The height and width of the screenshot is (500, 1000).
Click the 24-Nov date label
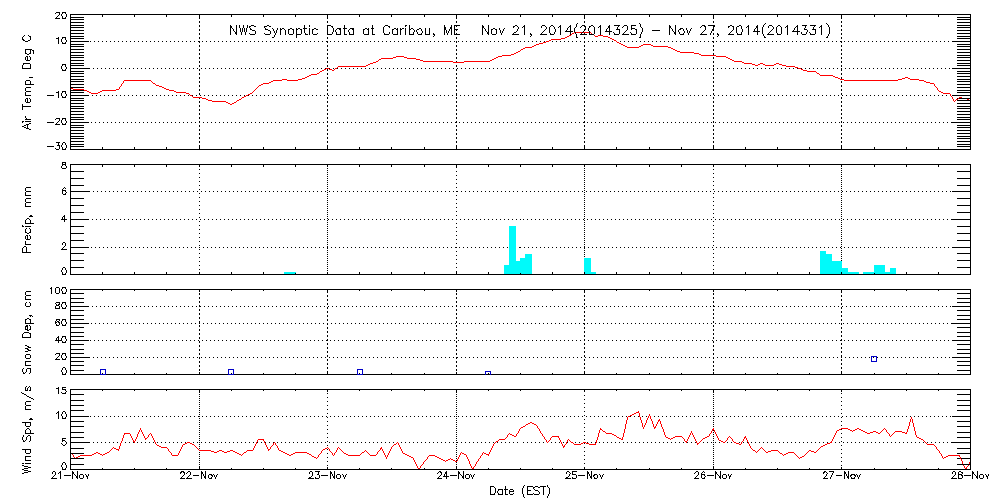point(457,477)
